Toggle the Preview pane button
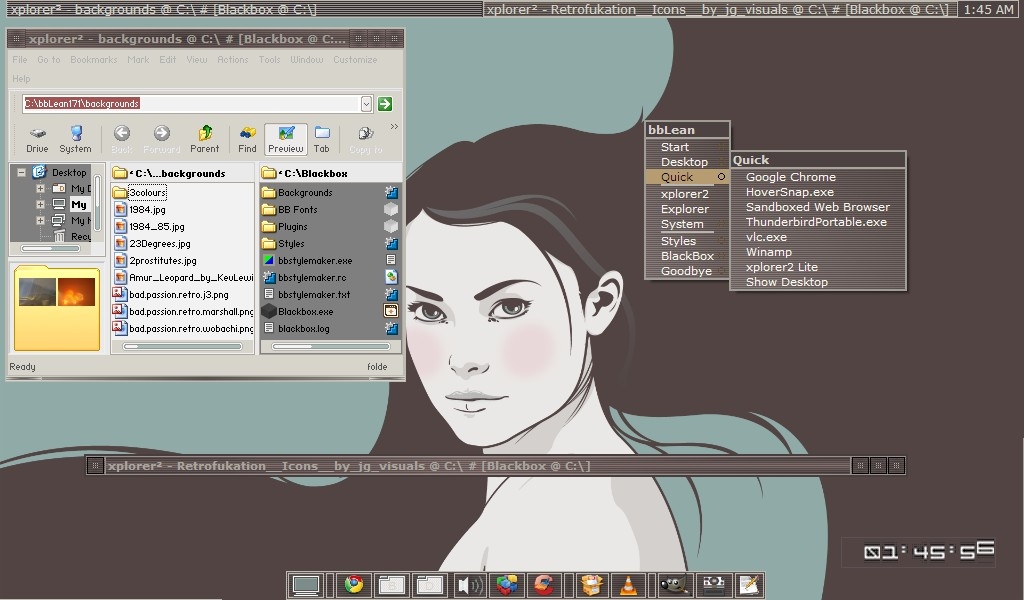 coord(285,139)
